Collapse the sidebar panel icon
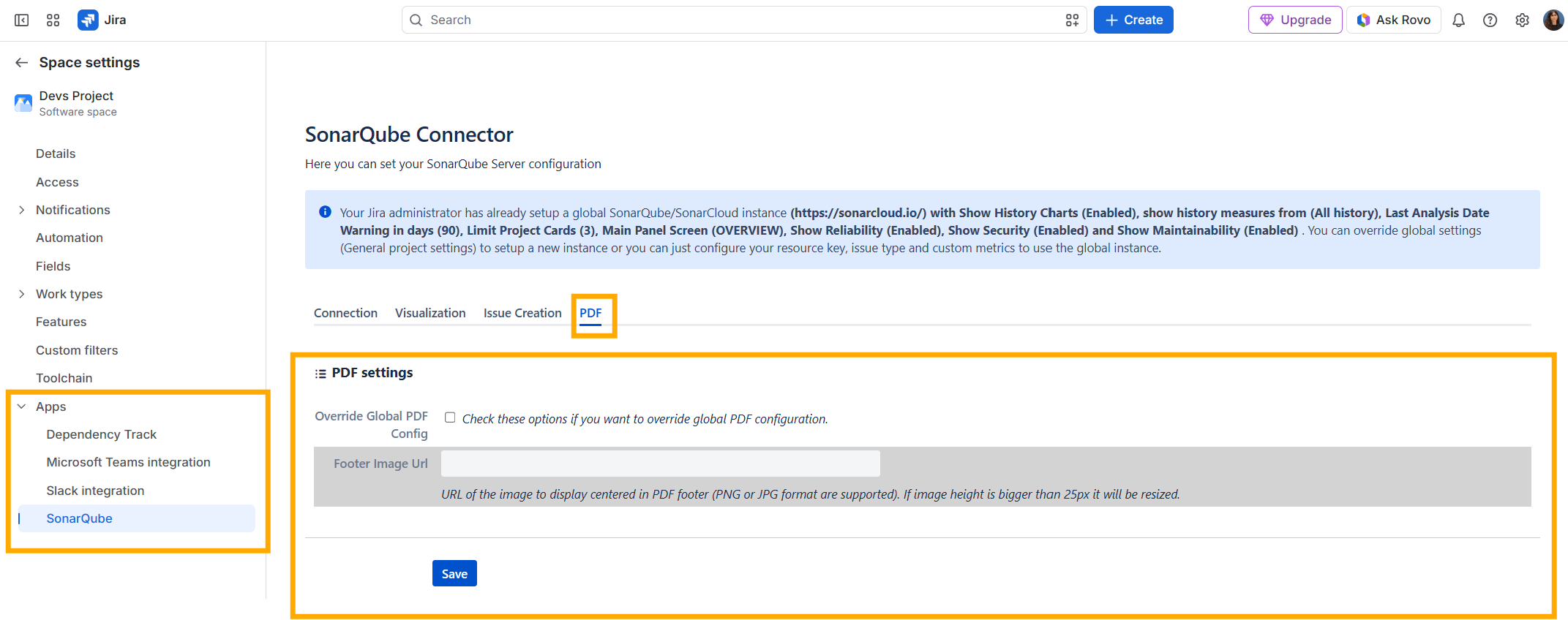1568x620 pixels. tap(22, 20)
